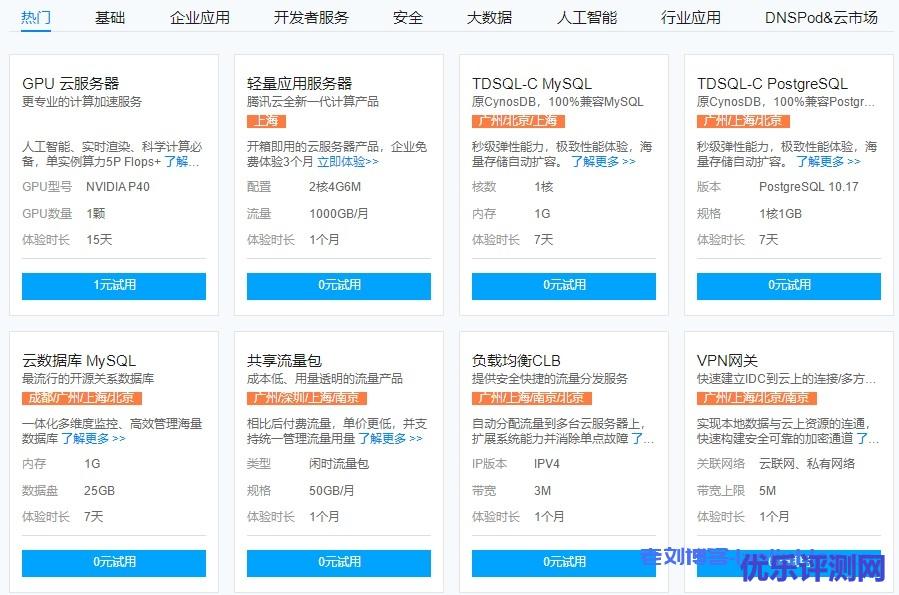This screenshot has width=899, height=595.
Task: Open 立即体验 link in 轻量应用服务器 card
Action: pos(347,161)
